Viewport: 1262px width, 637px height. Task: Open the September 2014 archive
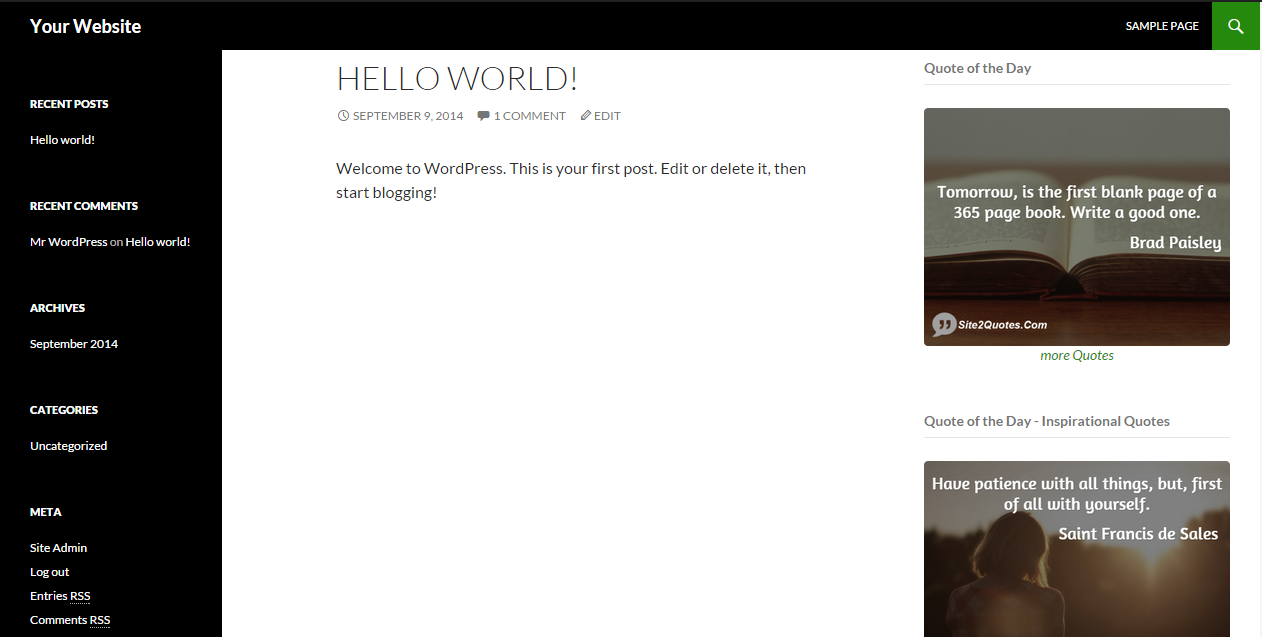tap(74, 344)
